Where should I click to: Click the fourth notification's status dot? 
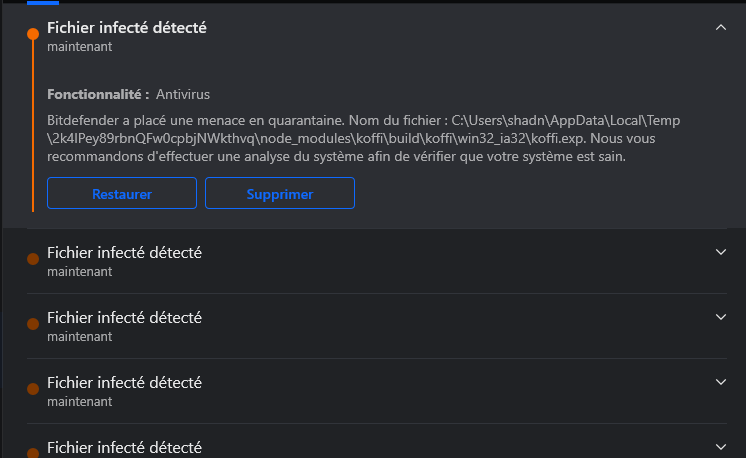point(33,388)
